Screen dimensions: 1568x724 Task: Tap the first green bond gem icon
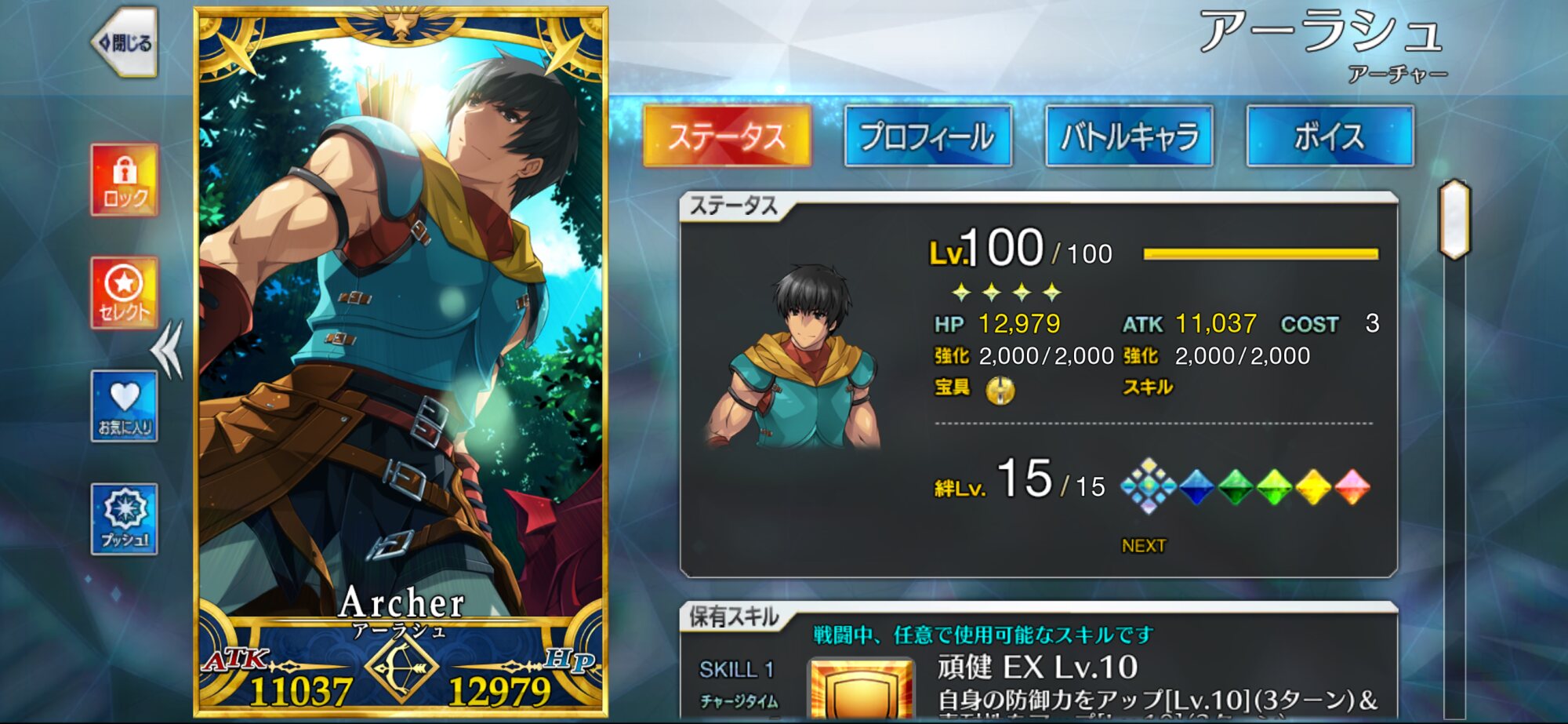click(1236, 487)
